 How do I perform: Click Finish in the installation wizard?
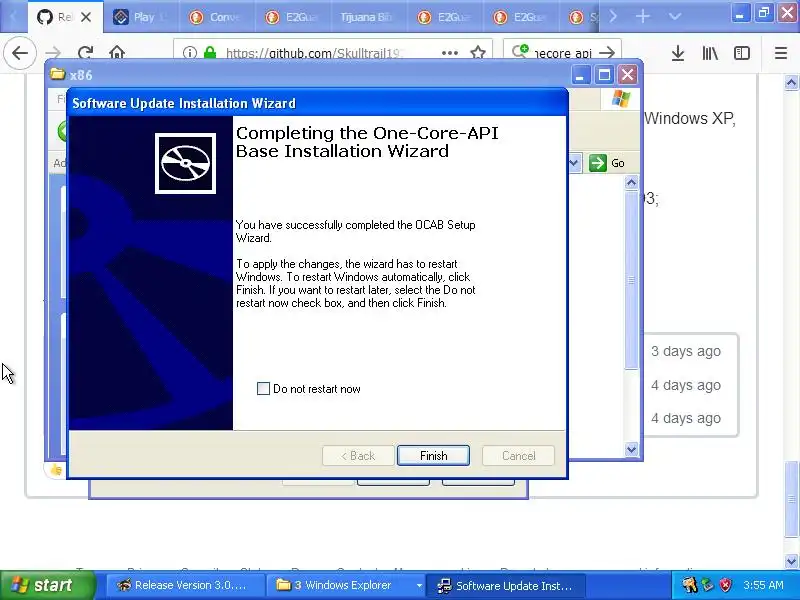tap(433, 456)
